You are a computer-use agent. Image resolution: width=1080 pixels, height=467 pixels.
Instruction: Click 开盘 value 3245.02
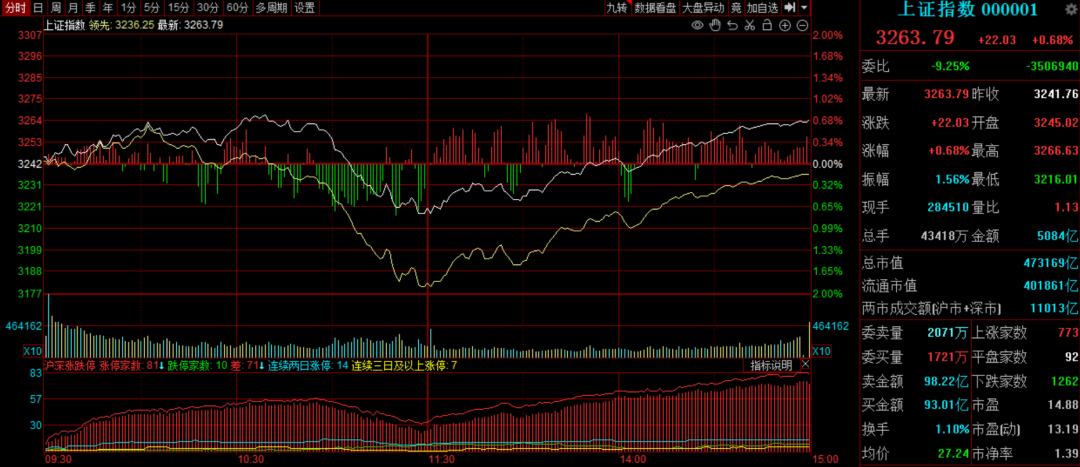point(1057,123)
